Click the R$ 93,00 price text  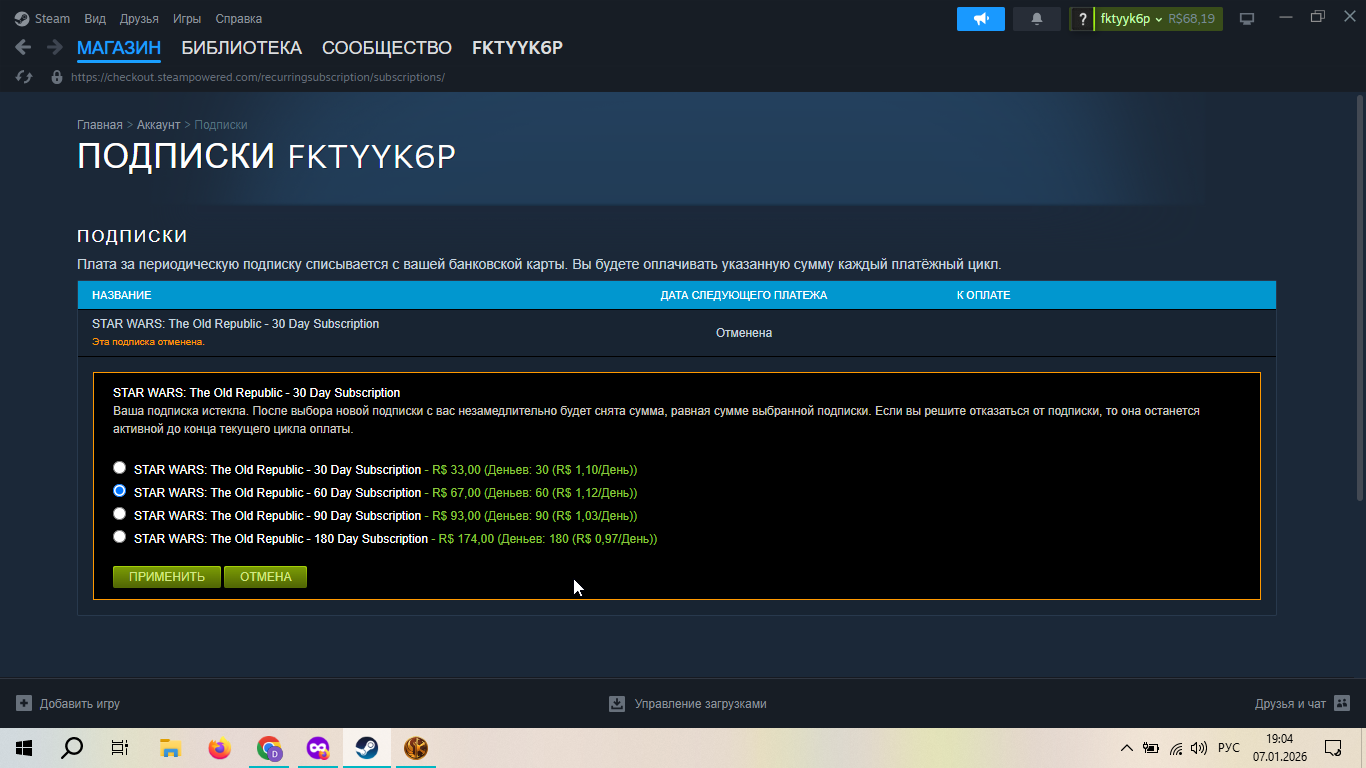tap(456, 516)
